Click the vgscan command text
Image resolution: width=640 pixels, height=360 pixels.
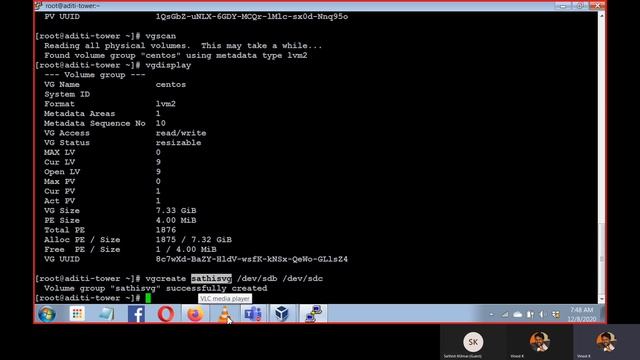coord(161,36)
